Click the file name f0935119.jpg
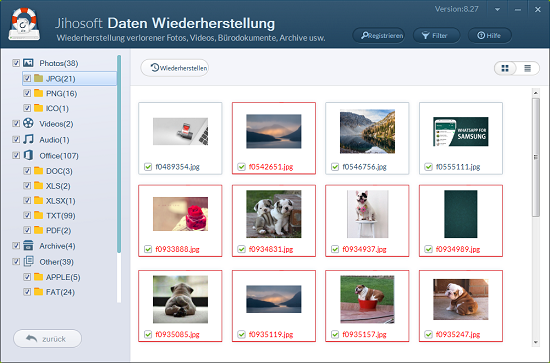The height and width of the screenshot is (363, 550). (271, 334)
